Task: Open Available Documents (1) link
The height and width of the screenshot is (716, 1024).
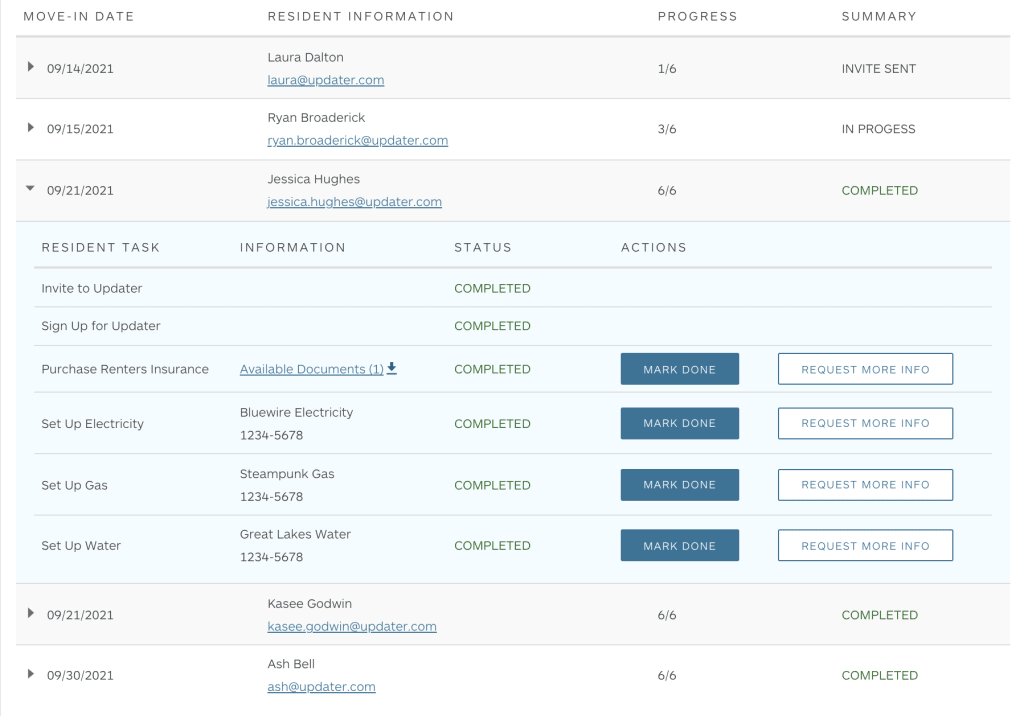Action: coord(312,369)
